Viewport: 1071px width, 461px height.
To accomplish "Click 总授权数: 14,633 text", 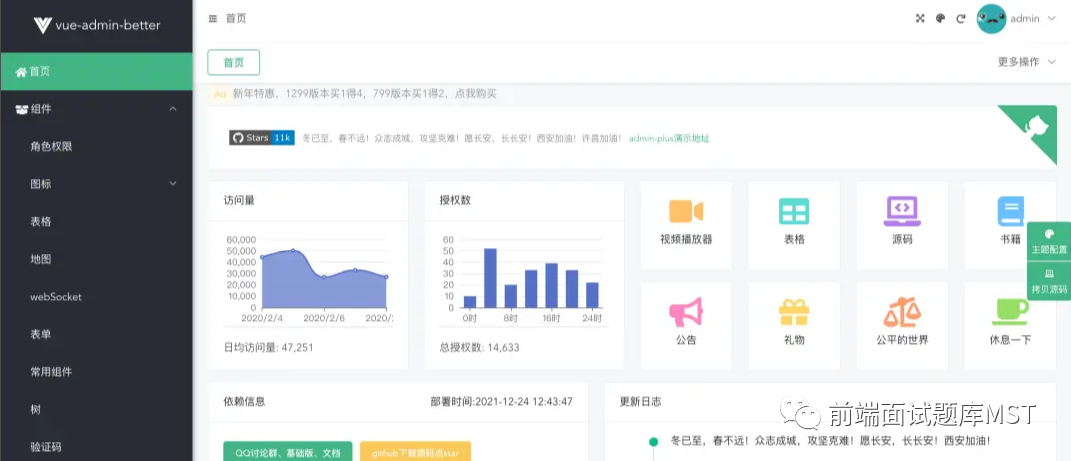I will point(479,347).
